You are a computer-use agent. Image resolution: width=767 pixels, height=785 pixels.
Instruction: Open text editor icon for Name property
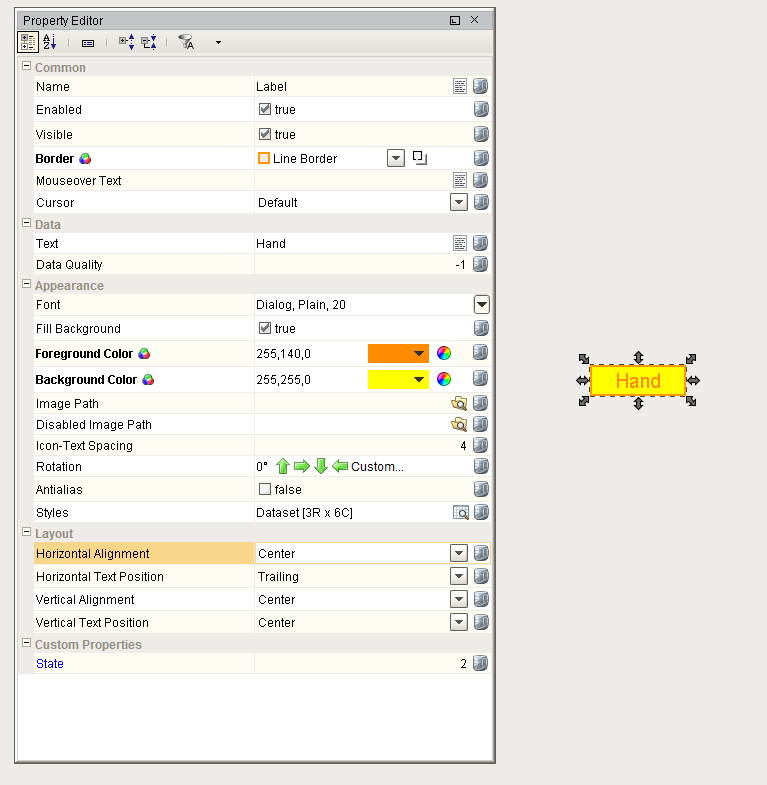click(460, 87)
